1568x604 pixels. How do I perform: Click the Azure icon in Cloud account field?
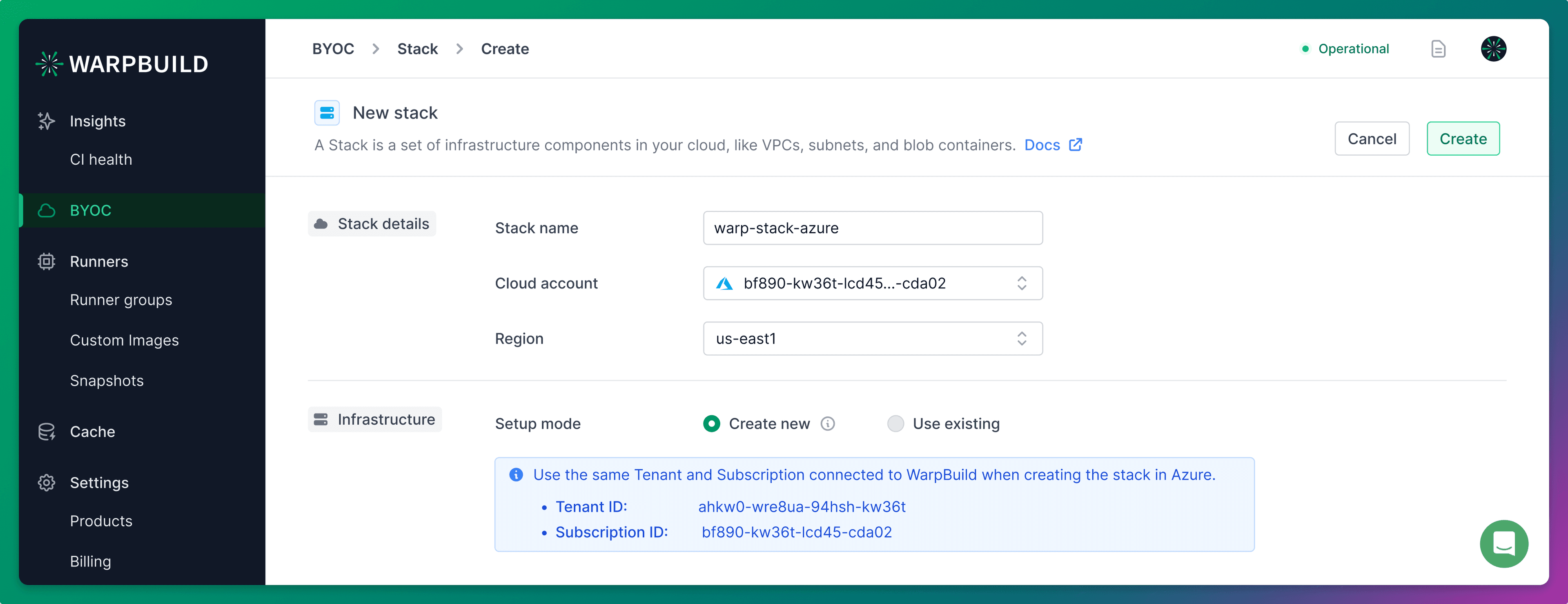(724, 283)
